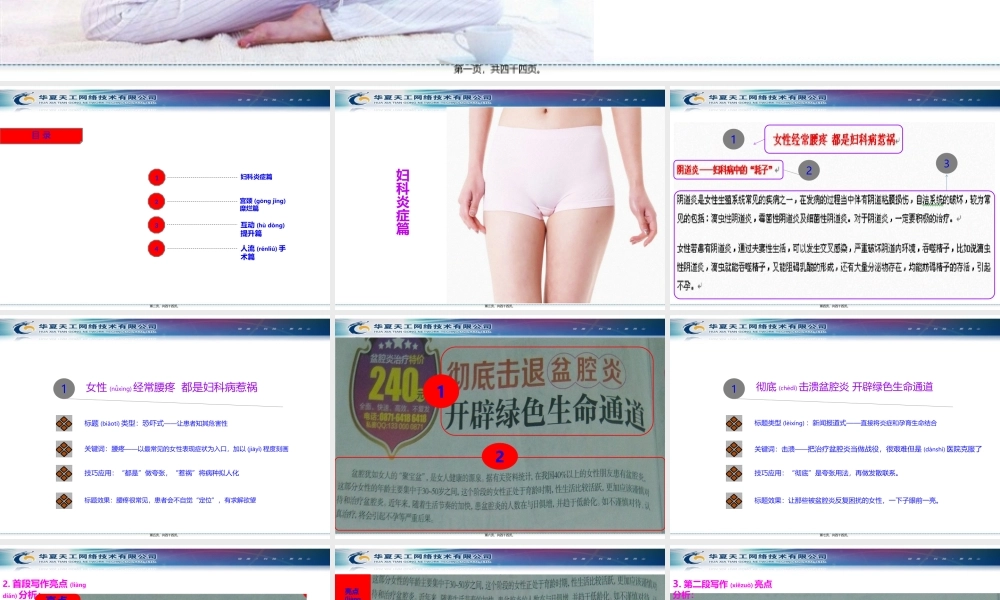Viewport: 1000px width, 600px height.
Task: Click the 女性经常腰疼 都是妇科病惹祸 title
Action: click(x=834, y=140)
